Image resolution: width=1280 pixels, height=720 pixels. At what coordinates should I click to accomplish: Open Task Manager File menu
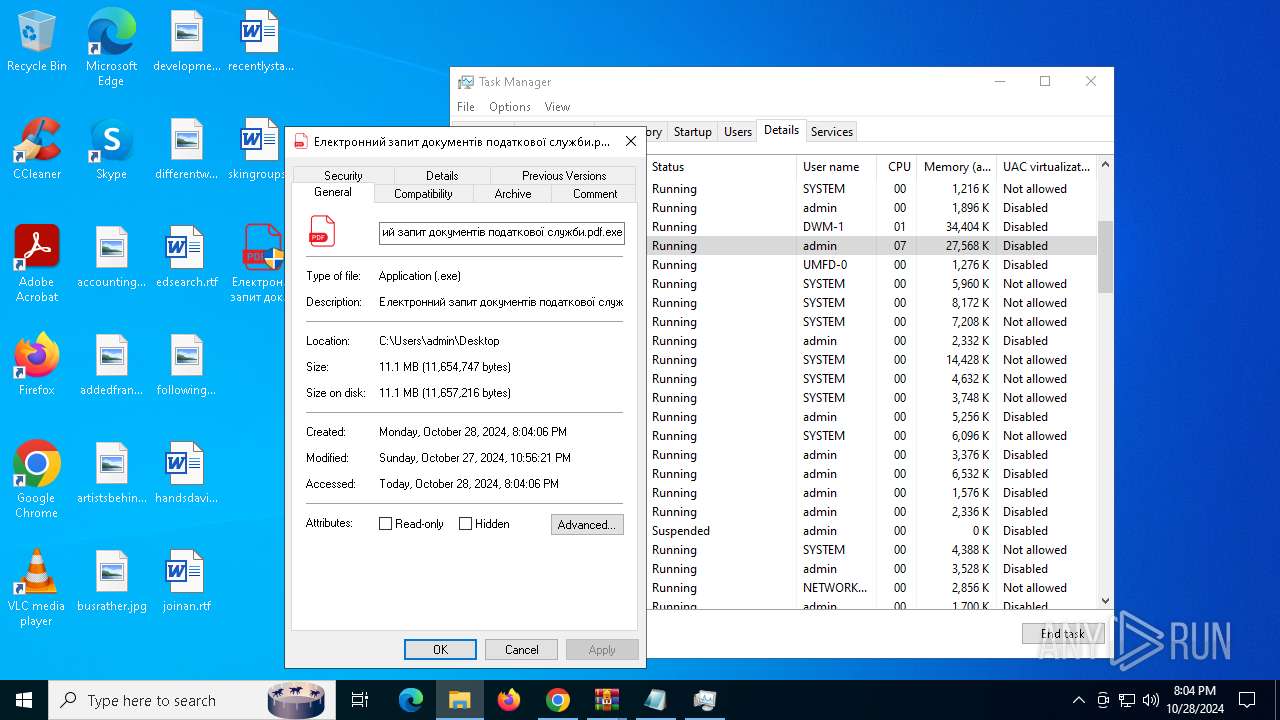click(466, 107)
